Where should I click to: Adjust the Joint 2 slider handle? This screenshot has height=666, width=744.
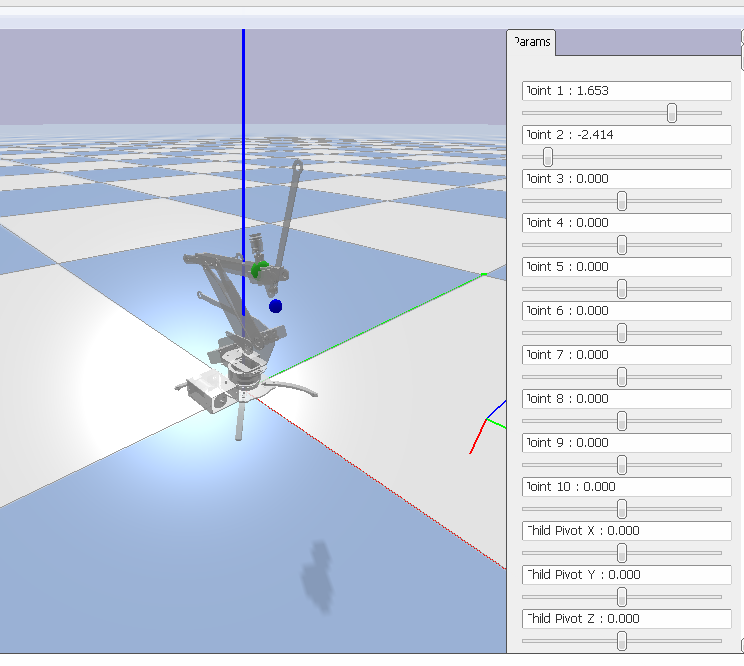pyautogui.click(x=548, y=157)
